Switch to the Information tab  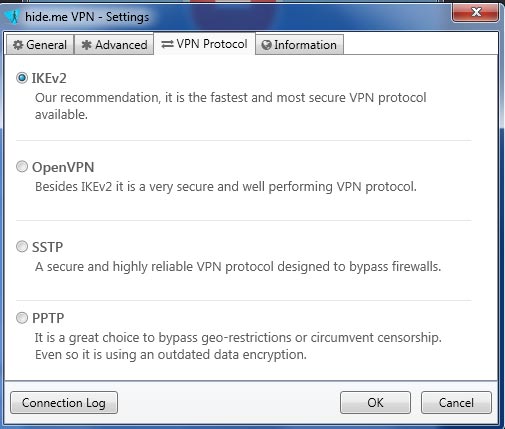pos(299,44)
